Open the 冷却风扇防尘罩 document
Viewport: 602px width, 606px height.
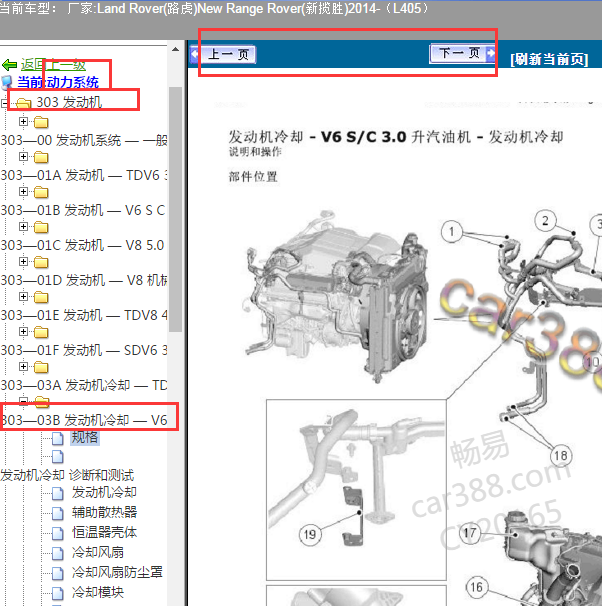point(117,572)
